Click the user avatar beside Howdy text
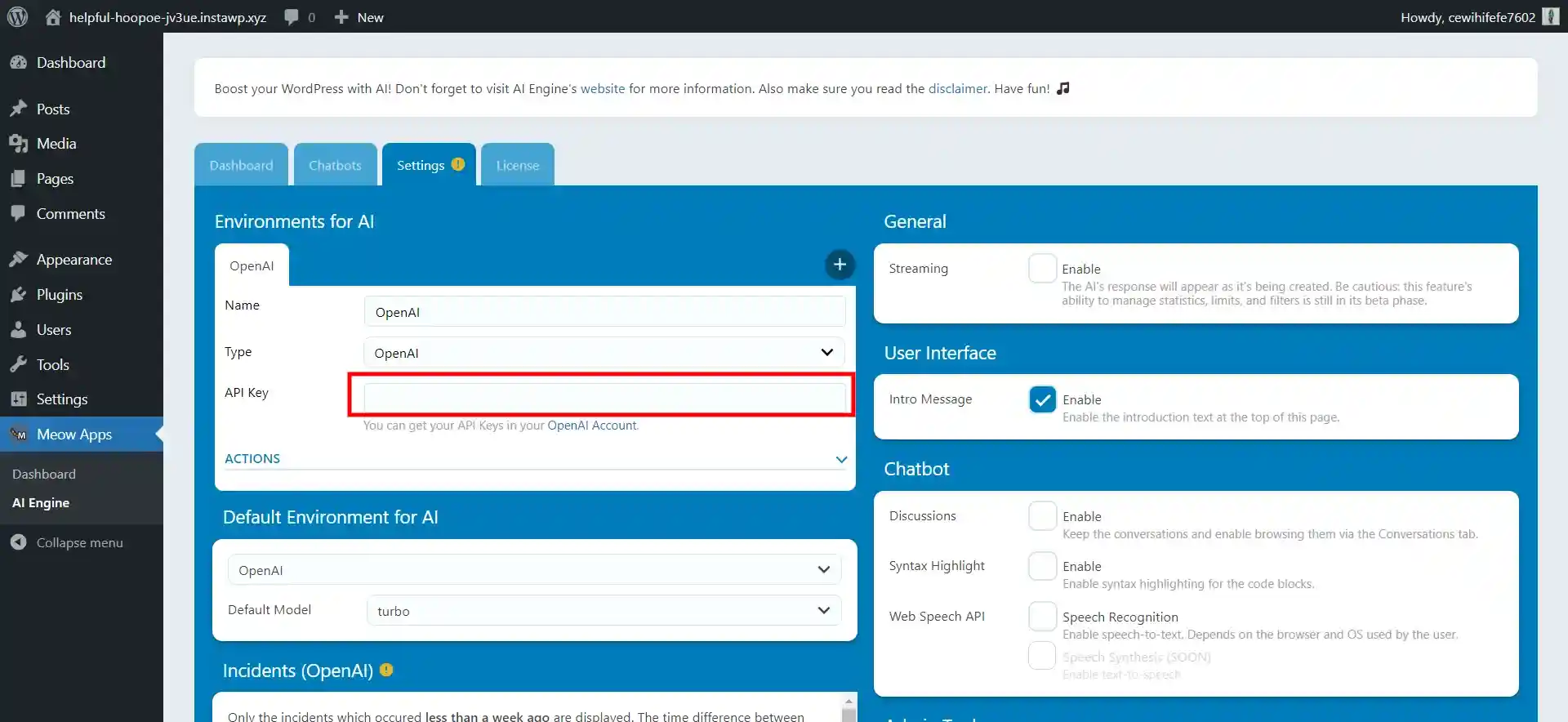Screen dimensions: 1568x722 click(1550, 16)
